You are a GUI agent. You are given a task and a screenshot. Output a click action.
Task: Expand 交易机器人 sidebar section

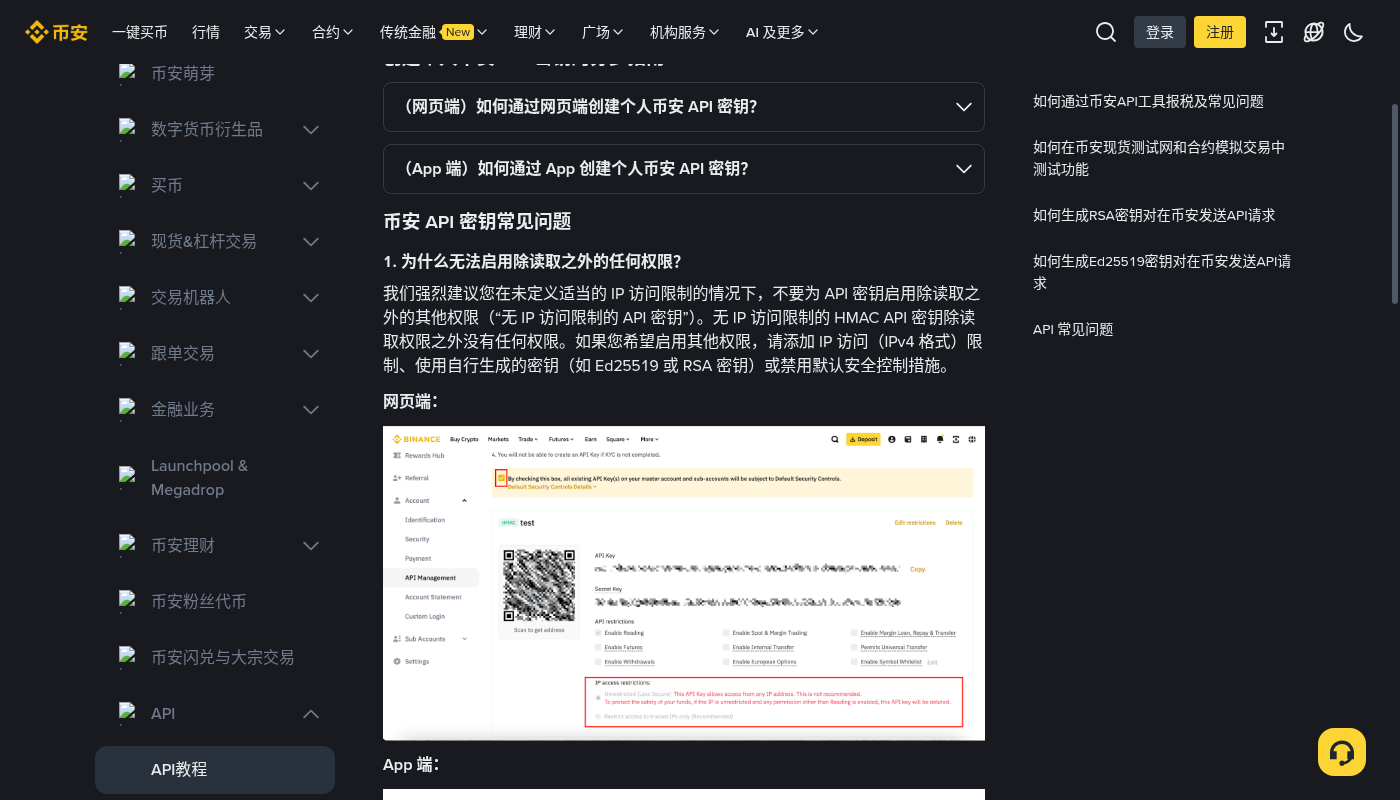tap(311, 298)
